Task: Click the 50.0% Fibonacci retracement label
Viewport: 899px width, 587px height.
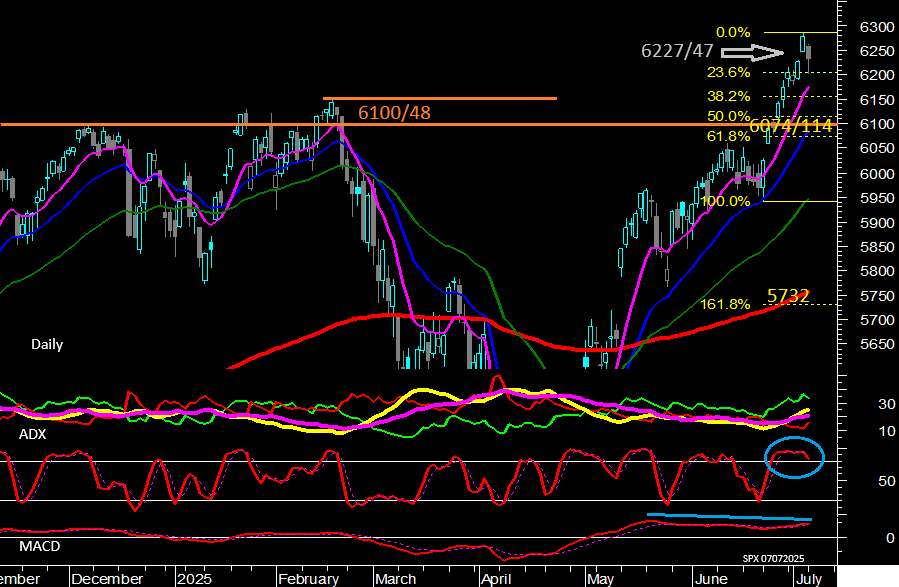Action: coord(728,116)
